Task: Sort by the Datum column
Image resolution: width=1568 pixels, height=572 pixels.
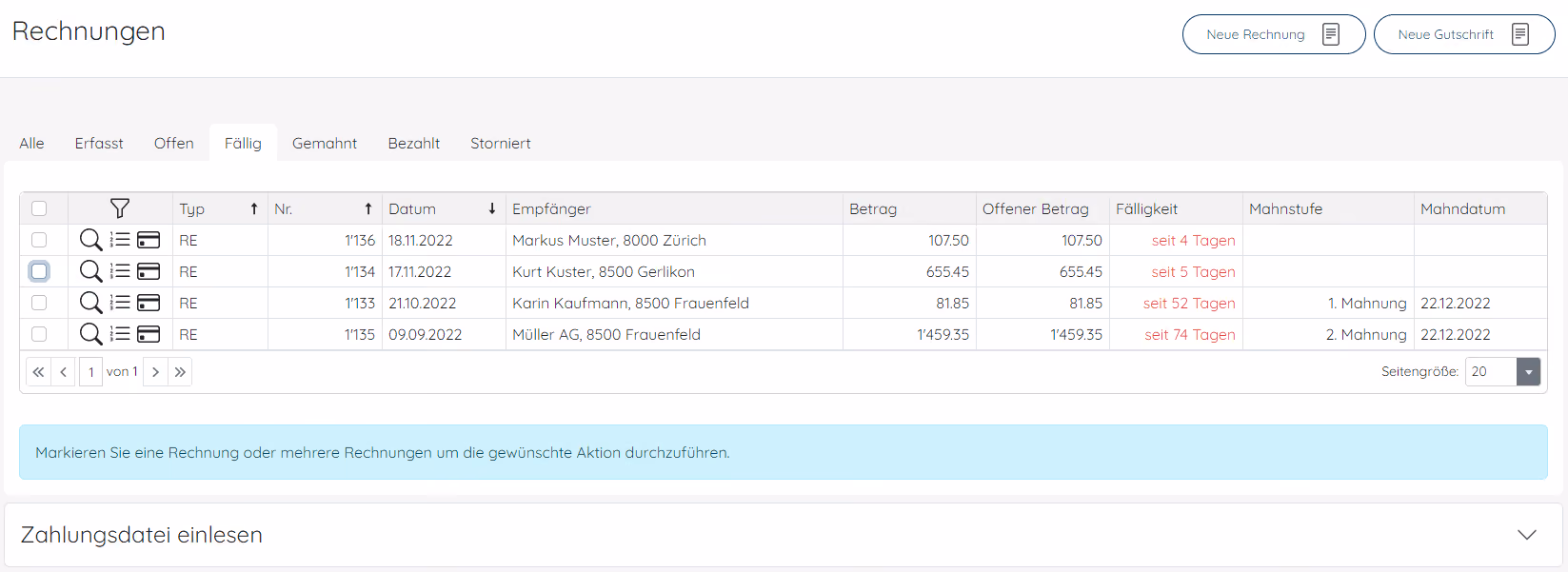Action: pyautogui.click(x=444, y=208)
